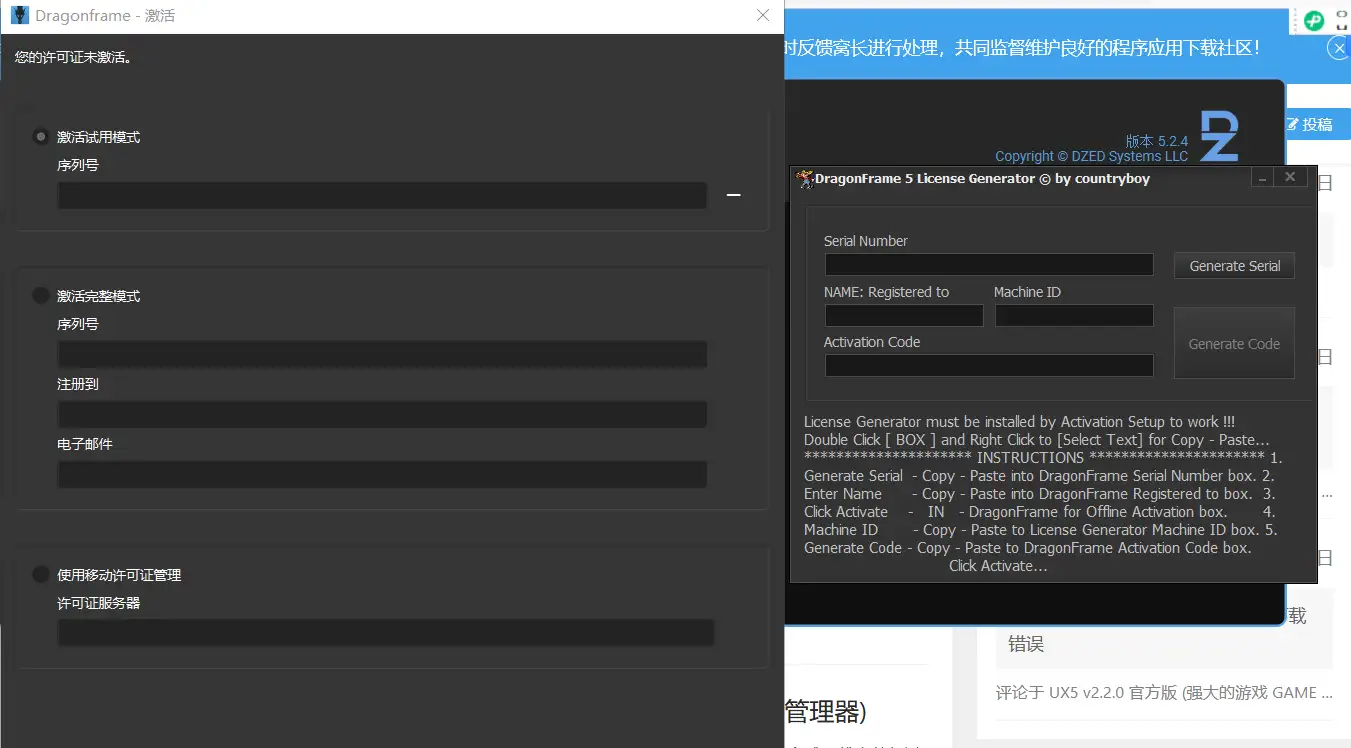Click the dash button beside trial serial field
Image resolution: width=1351 pixels, height=748 pixels.
[x=733, y=195]
